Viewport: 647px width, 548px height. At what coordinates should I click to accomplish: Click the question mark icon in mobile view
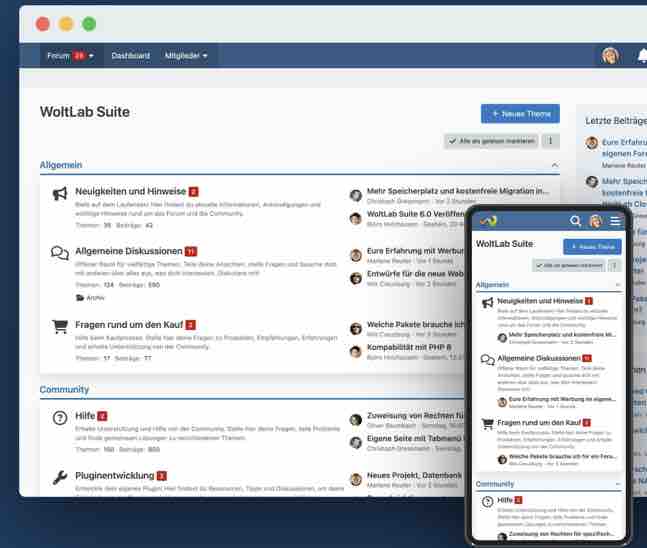487,502
